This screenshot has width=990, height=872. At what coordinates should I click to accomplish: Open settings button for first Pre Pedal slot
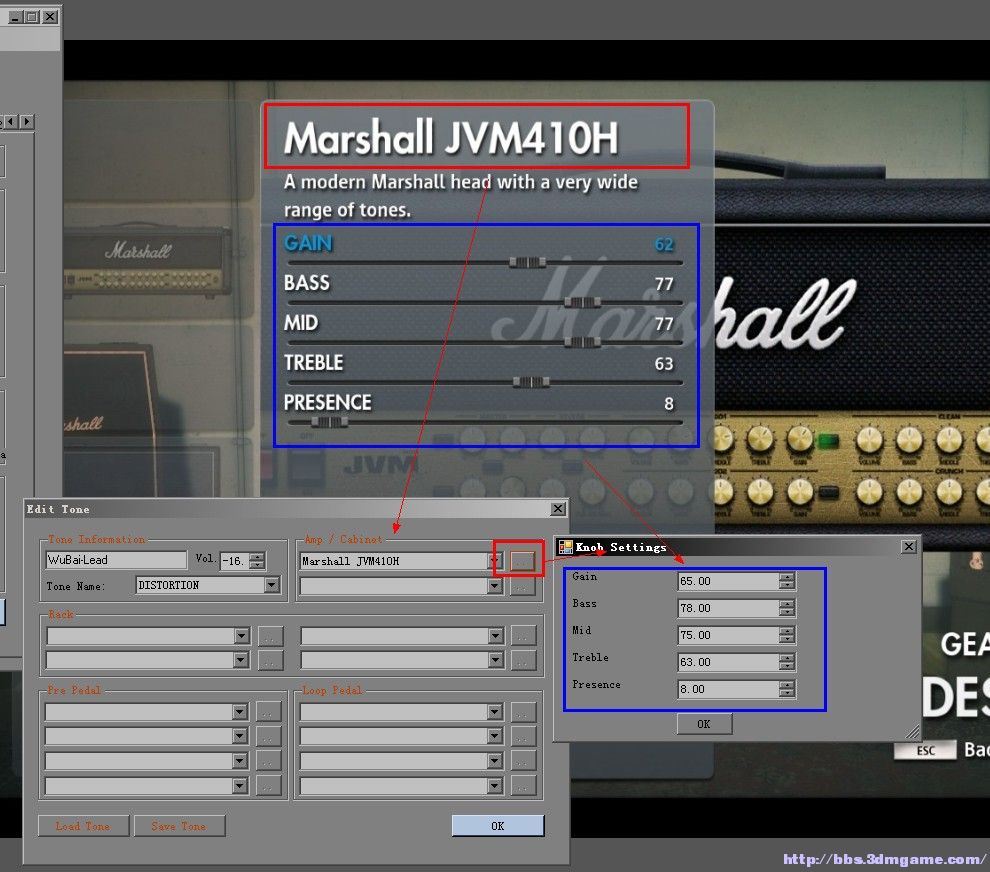coord(268,712)
